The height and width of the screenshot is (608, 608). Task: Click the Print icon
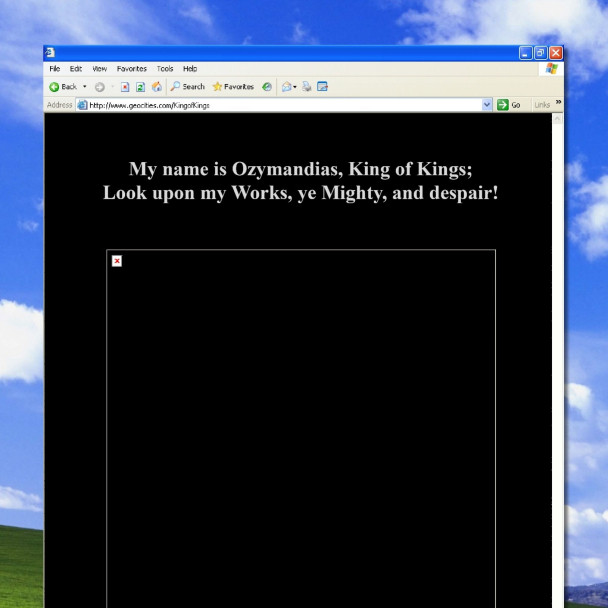click(307, 87)
